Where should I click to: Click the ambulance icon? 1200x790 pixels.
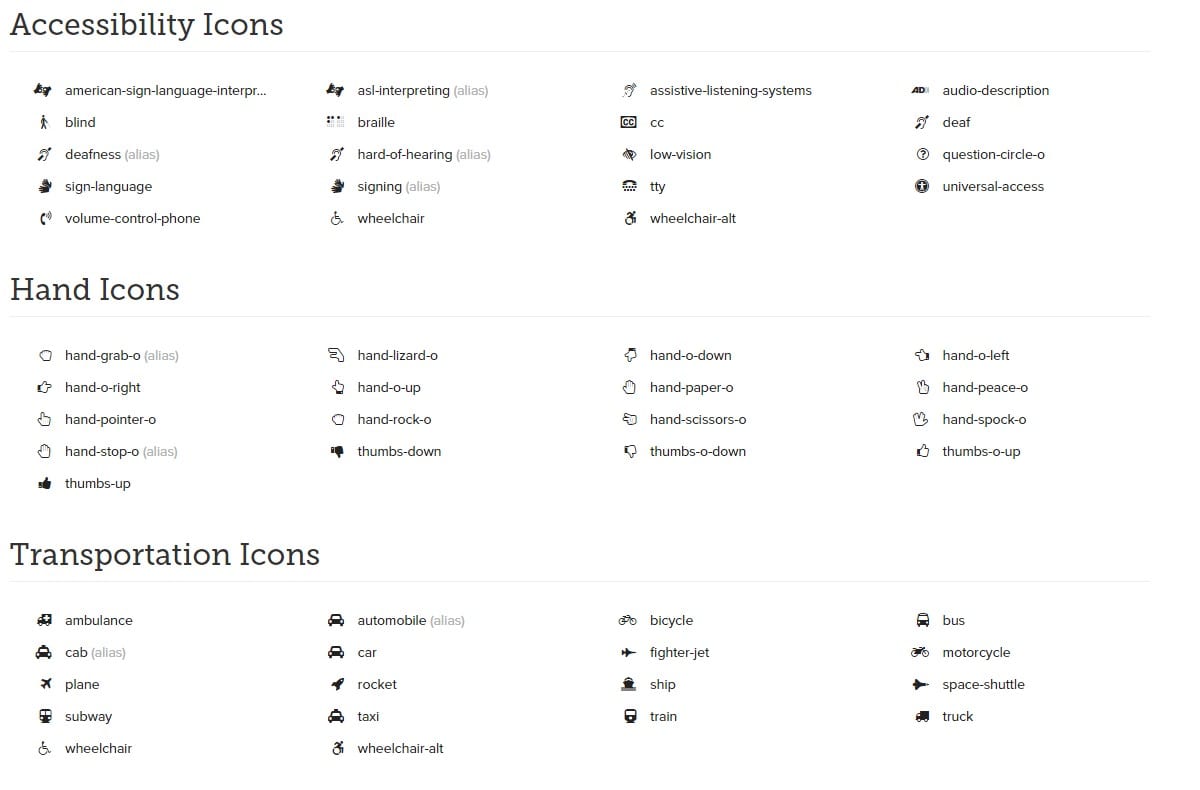tap(44, 620)
